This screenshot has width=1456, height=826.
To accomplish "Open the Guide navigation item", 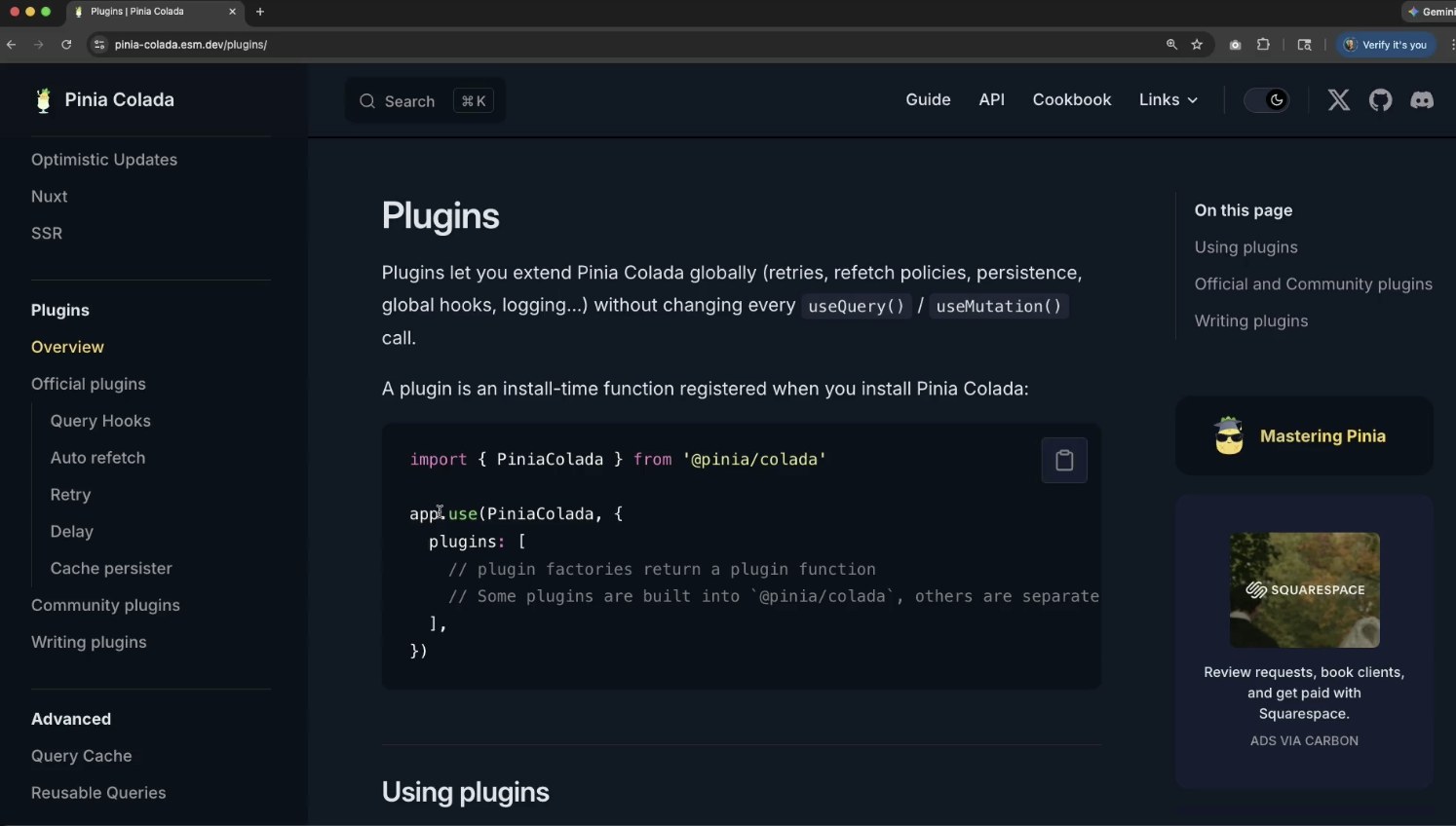I will tap(928, 100).
